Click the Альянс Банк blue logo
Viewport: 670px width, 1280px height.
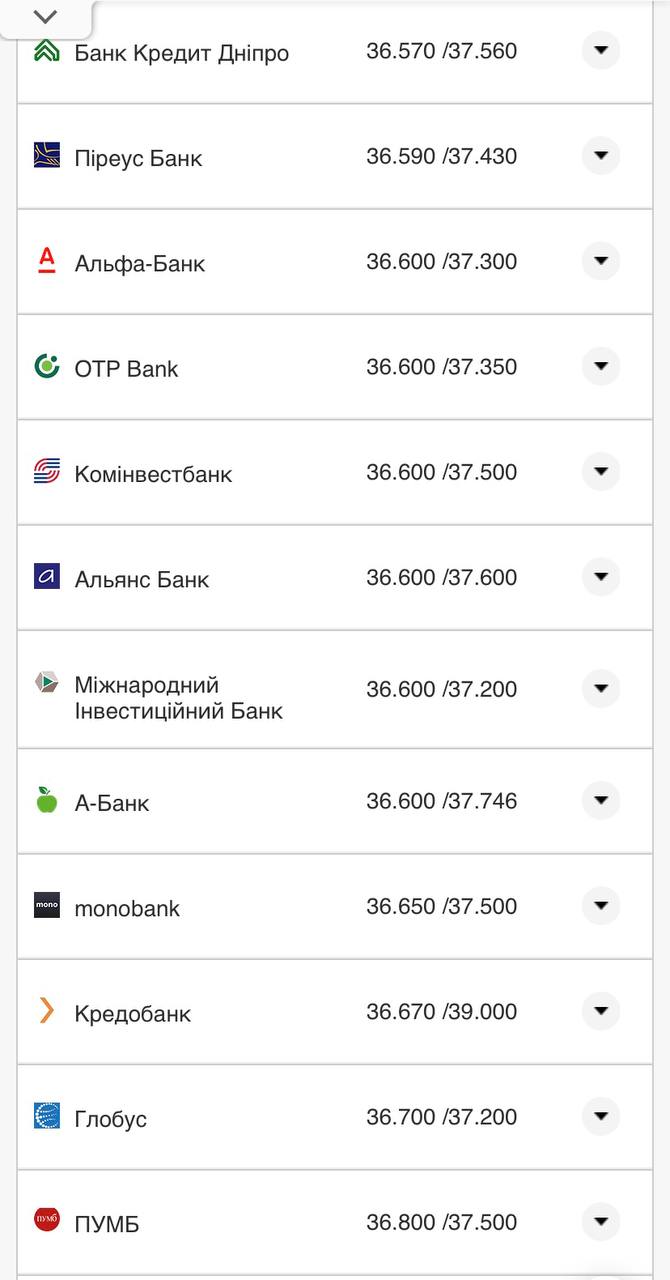pos(47,576)
